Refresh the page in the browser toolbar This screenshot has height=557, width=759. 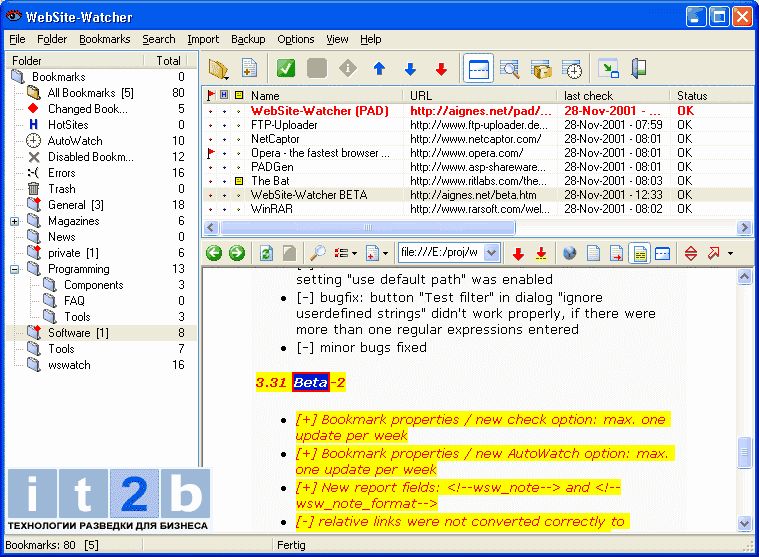(266, 253)
